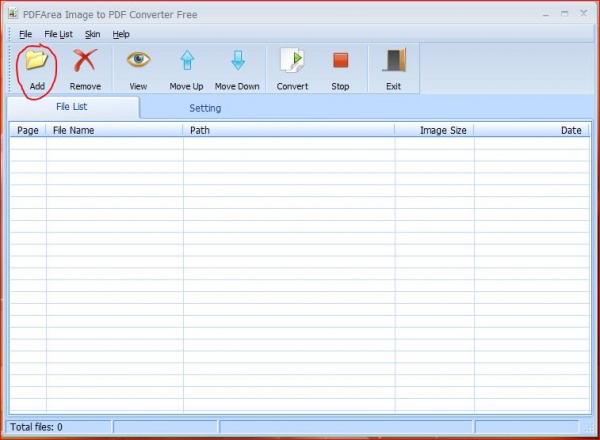The width and height of the screenshot is (600, 440).
Task: Sort by the File Name column header
Action: [x=114, y=130]
